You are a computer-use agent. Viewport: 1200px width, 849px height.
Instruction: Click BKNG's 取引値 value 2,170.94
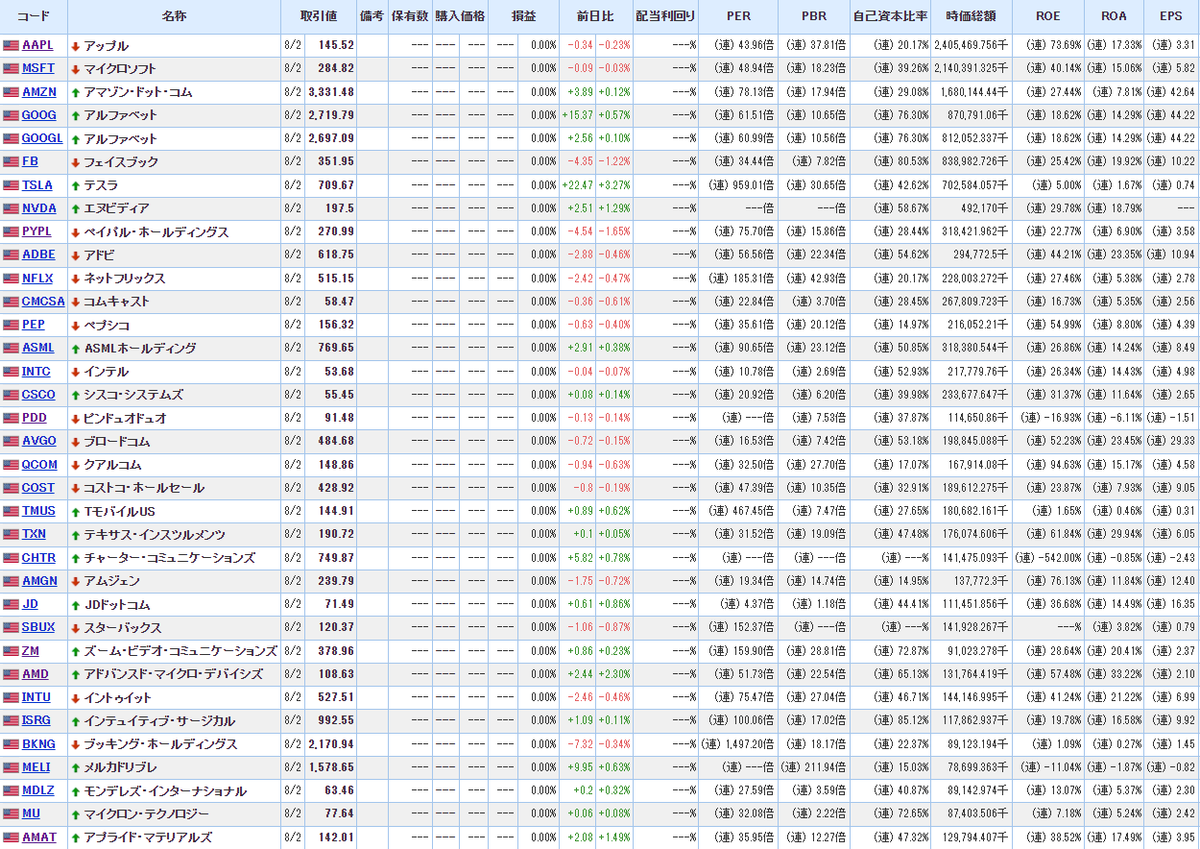click(x=330, y=744)
